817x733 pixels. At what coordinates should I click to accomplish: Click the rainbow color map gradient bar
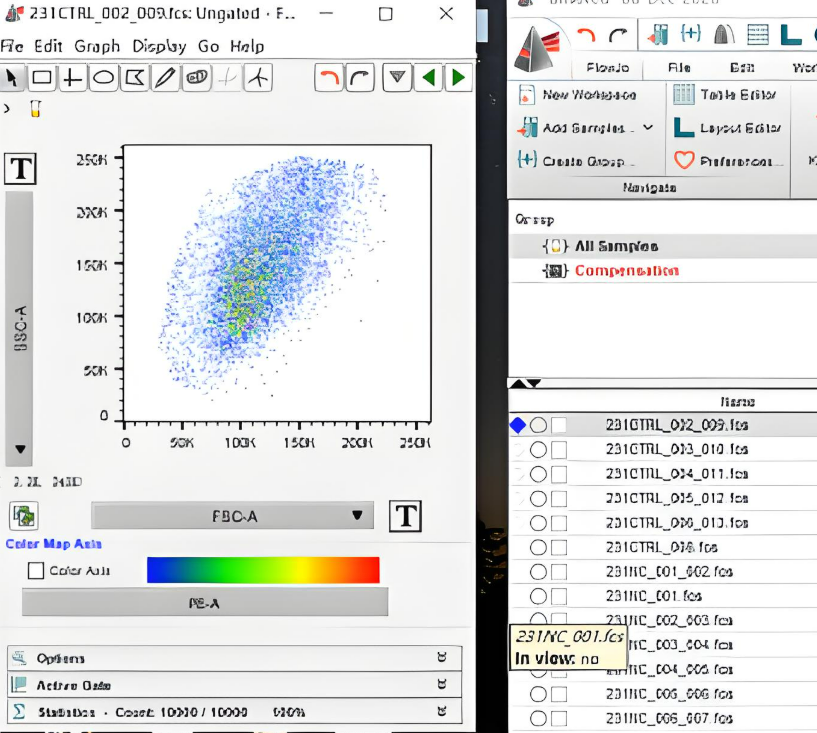pyautogui.click(x=263, y=570)
